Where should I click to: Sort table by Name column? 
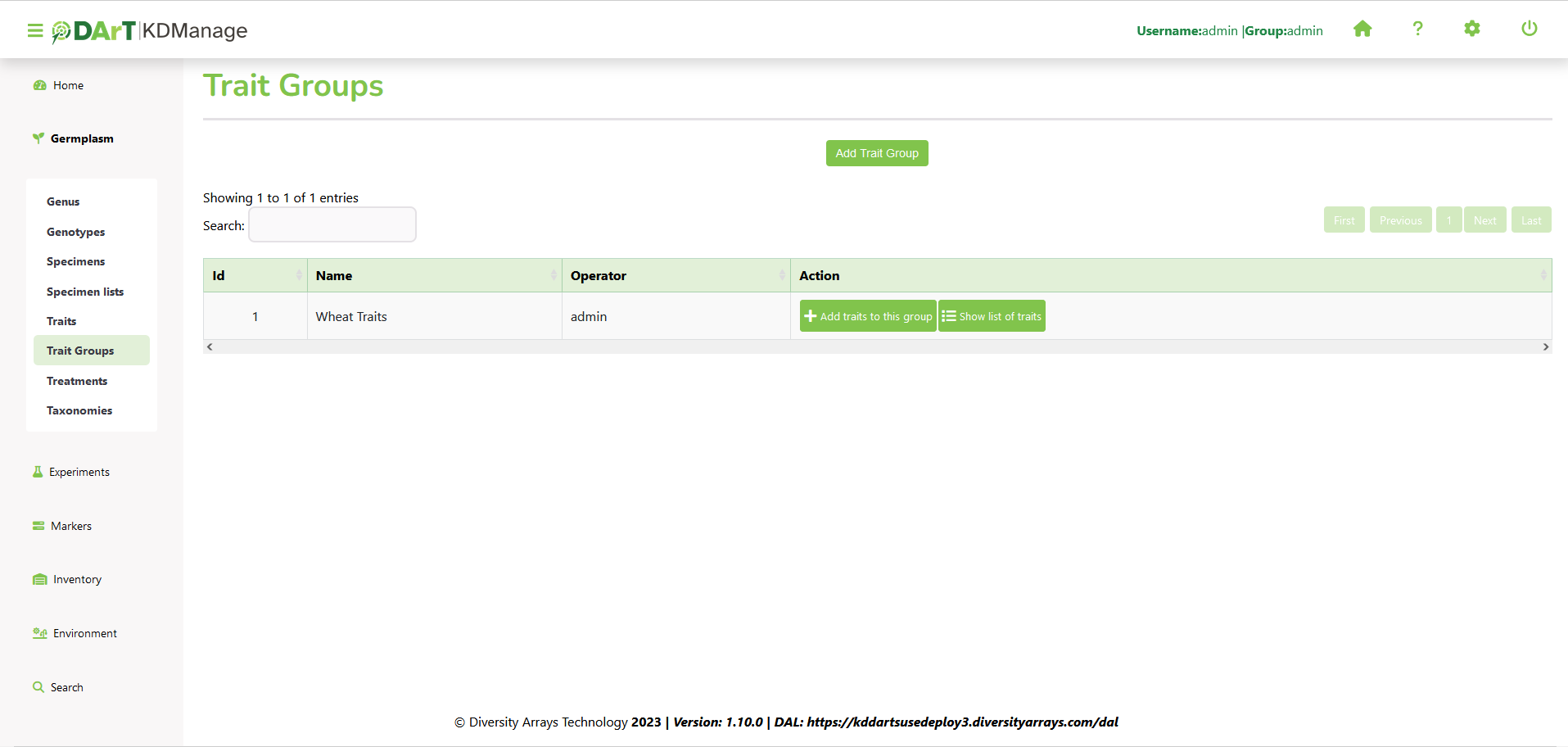coord(434,276)
